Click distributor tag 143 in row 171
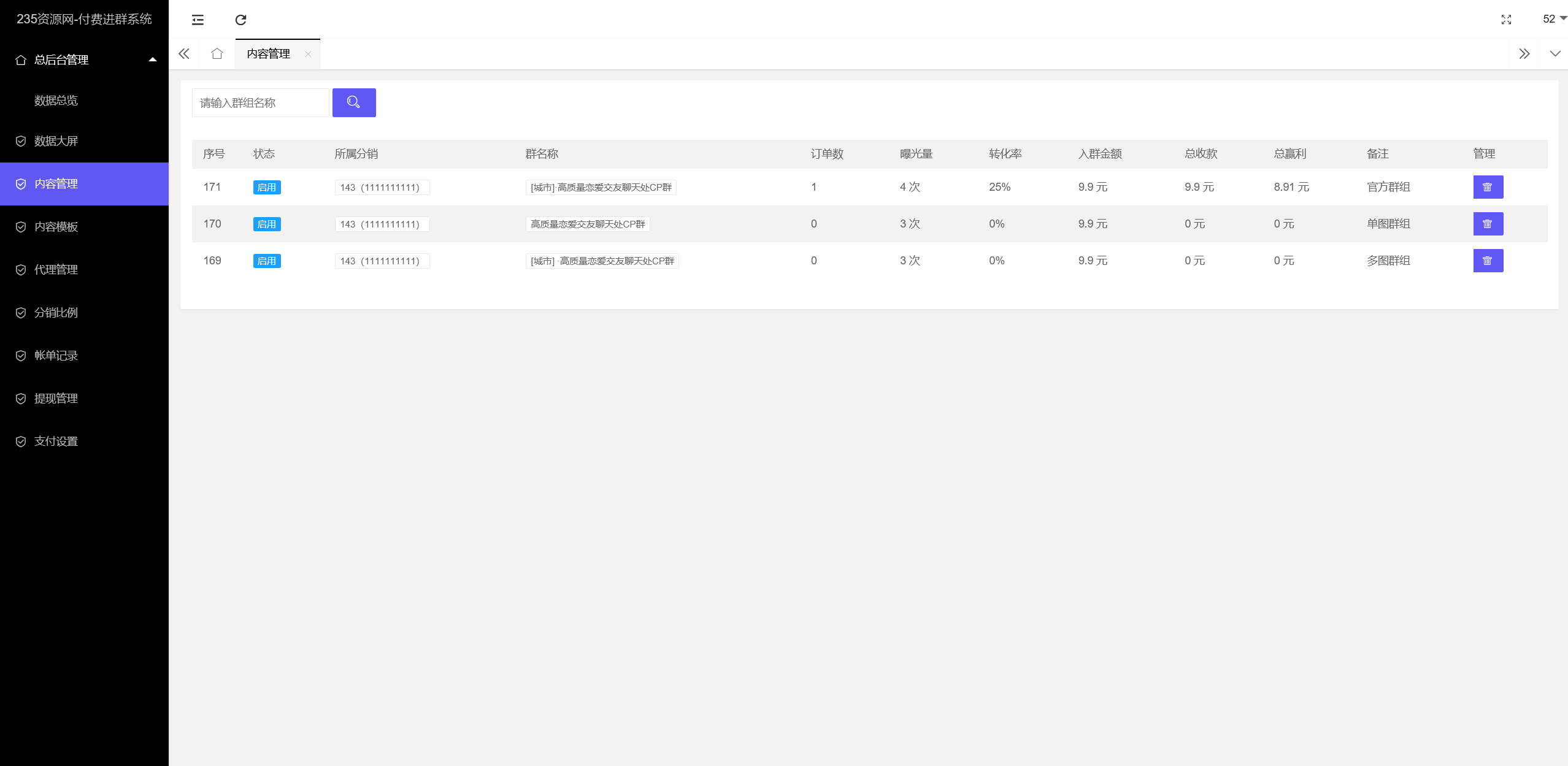The width and height of the screenshot is (1568, 766). (382, 188)
